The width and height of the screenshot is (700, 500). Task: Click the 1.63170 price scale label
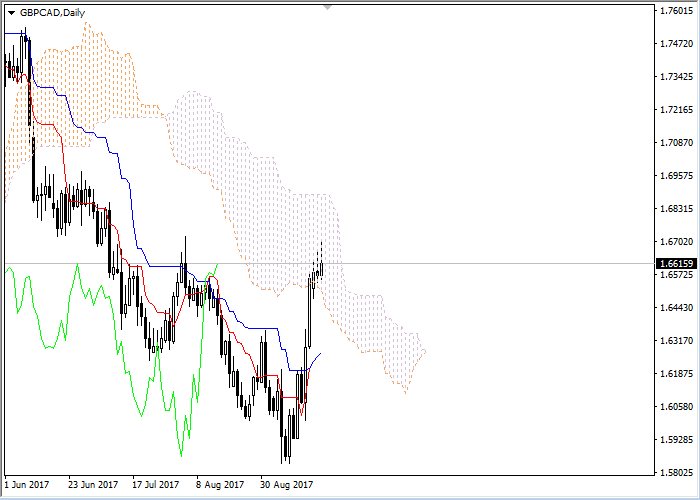click(x=676, y=341)
